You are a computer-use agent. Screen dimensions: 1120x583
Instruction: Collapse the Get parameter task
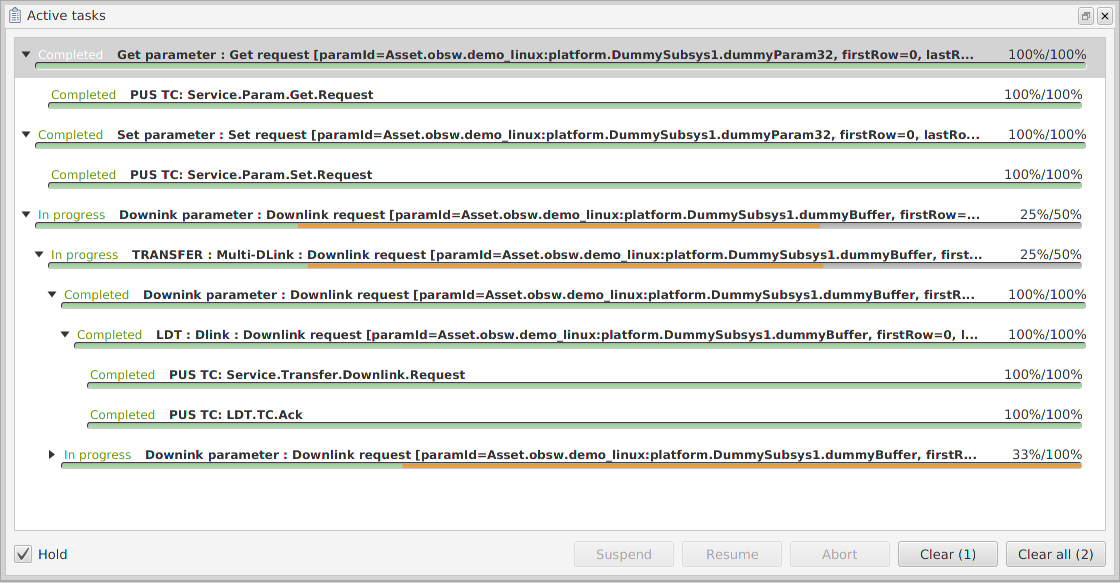pyautogui.click(x=26, y=55)
